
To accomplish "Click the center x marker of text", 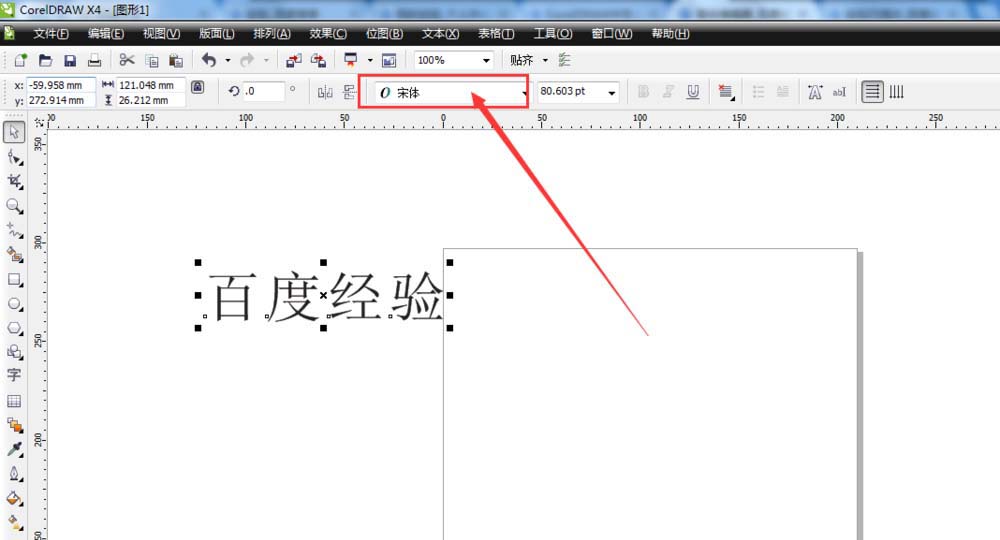I will coord(323,295).
